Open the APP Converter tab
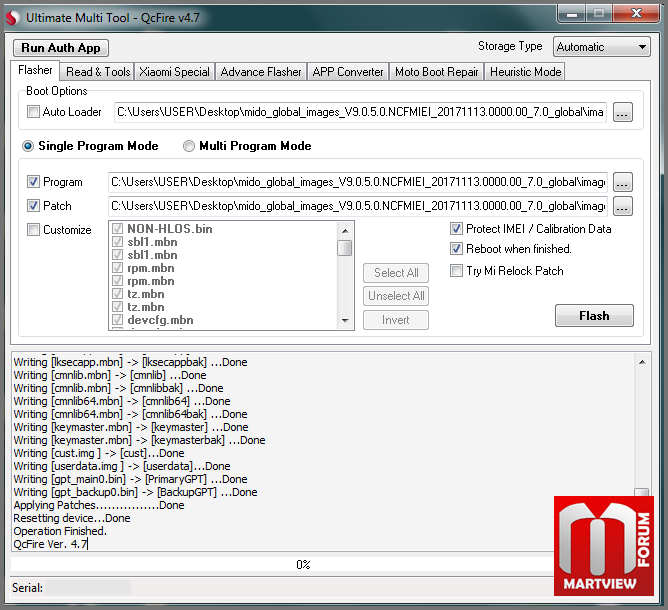This screenshot has width=668, height=610. [x=348, y=72]
